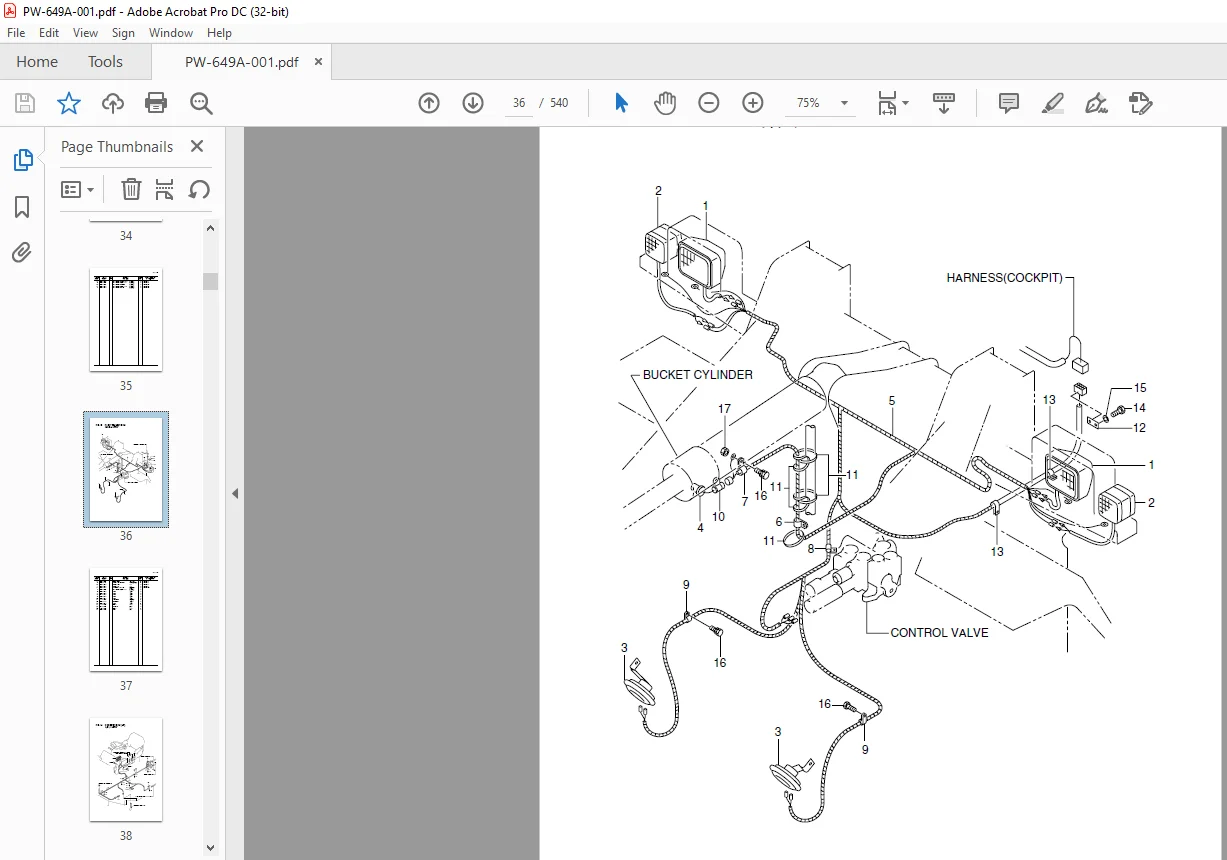Open the View menu
The image size is (1227, 860).
pyautogui.click(x=86, y=33)
